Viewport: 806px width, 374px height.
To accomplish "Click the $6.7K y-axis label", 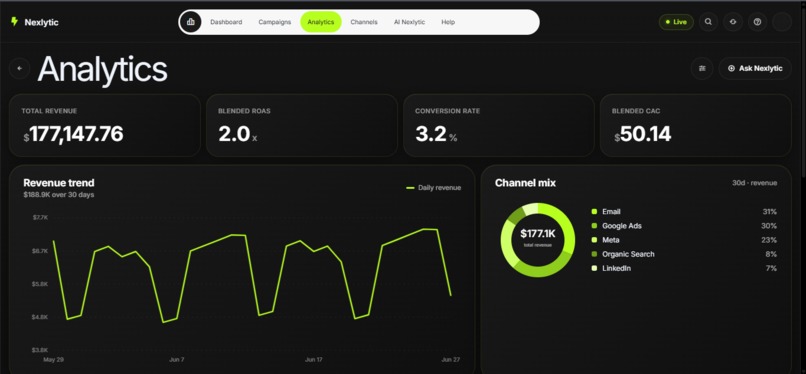I will pos(40,251).
